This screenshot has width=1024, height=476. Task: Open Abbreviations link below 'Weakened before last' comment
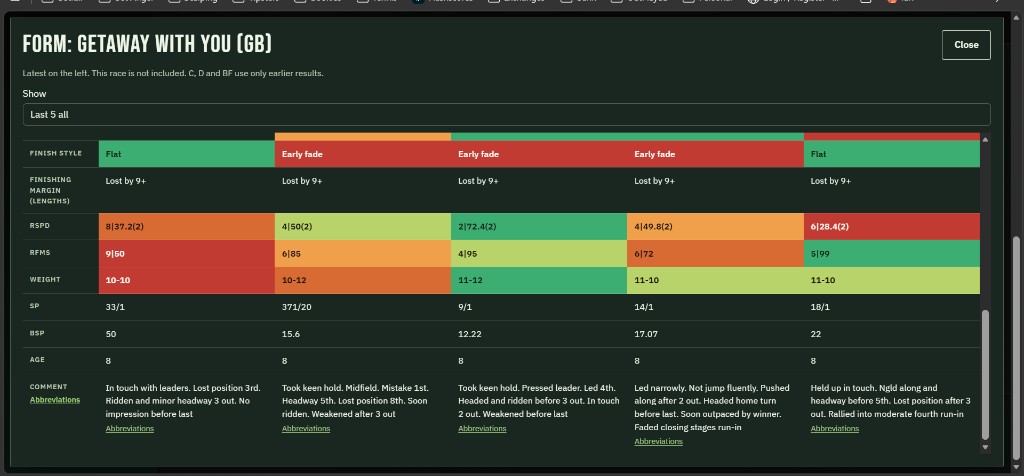[x=482, y=429]
